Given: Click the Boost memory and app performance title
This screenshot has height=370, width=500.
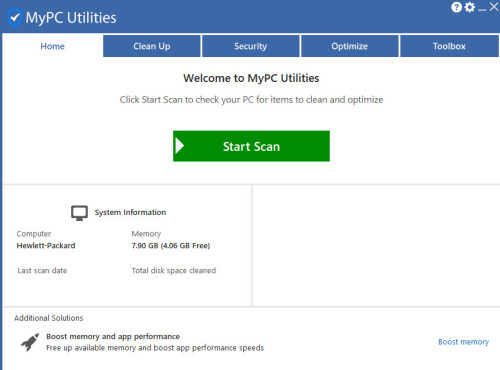Looking at the screenshot, I should coord(113,336).
